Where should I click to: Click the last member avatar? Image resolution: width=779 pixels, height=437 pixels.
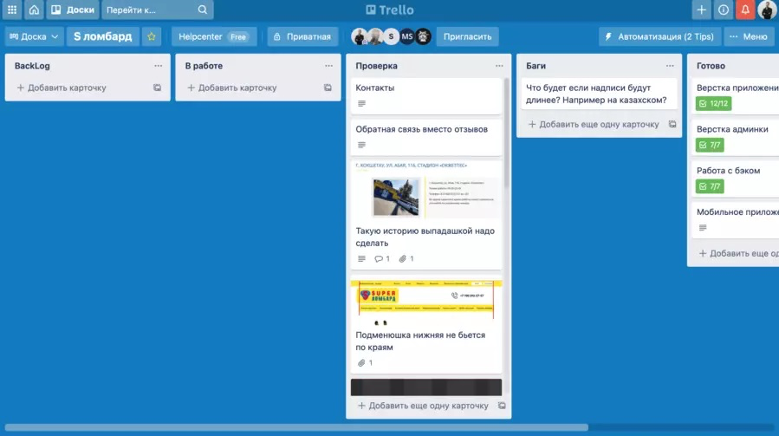pos(423,37)
